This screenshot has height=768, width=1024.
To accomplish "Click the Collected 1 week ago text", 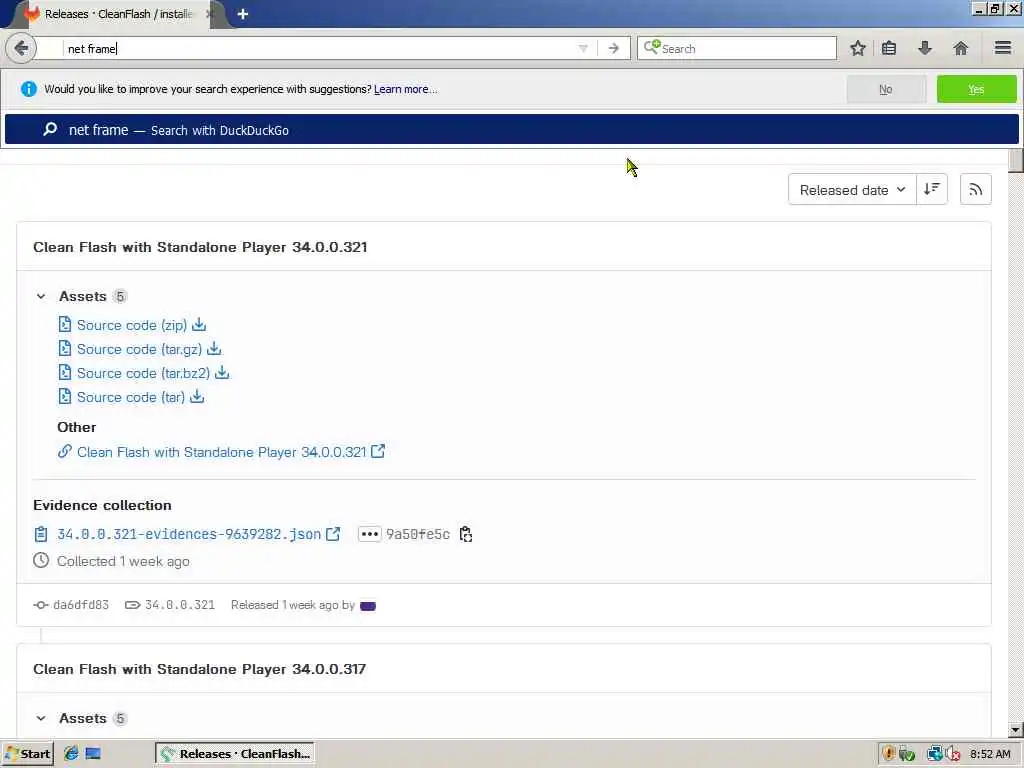I will click(x=123, y=562).
